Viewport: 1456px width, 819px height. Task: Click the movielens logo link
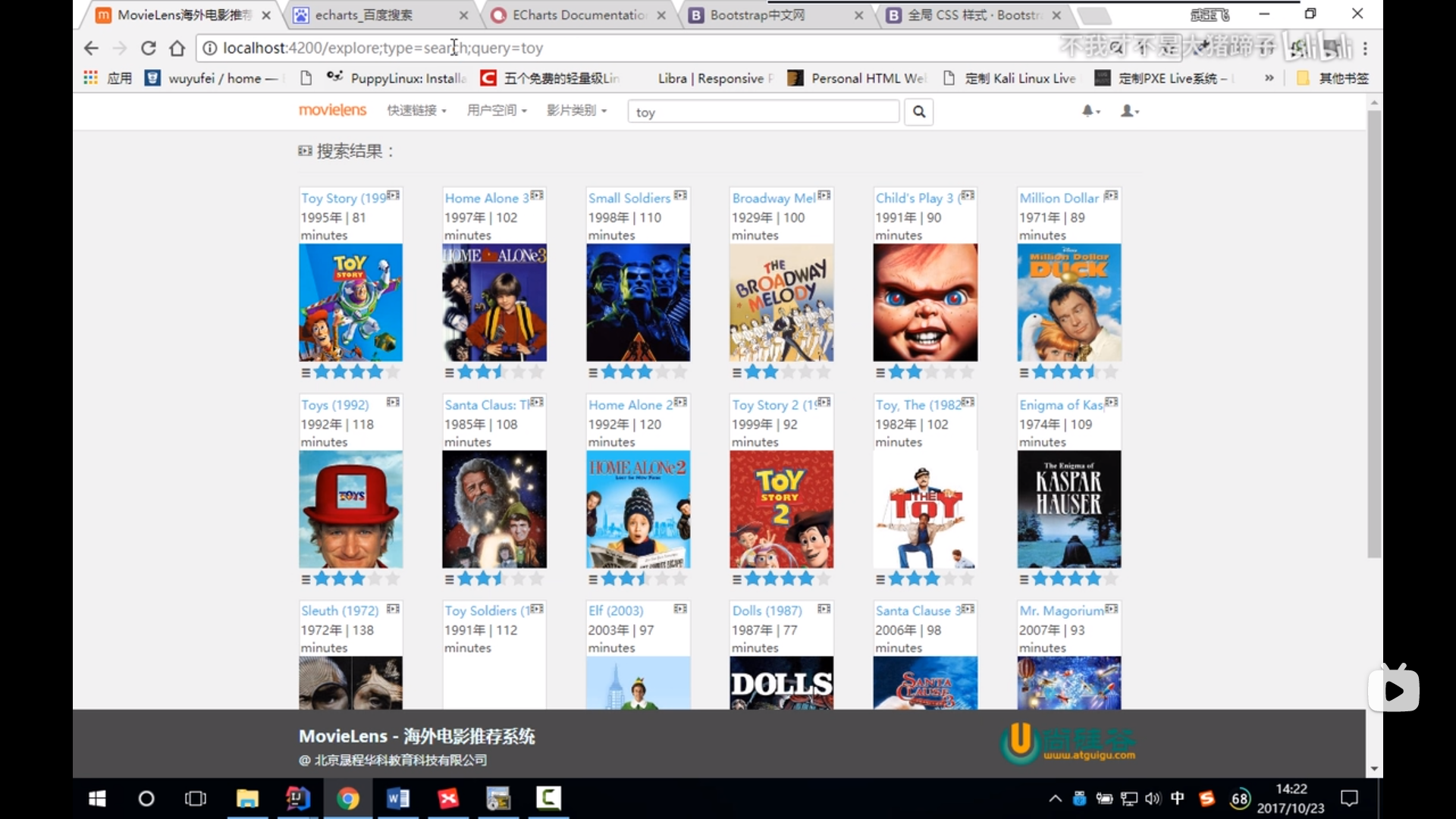[x=332, y=110]
